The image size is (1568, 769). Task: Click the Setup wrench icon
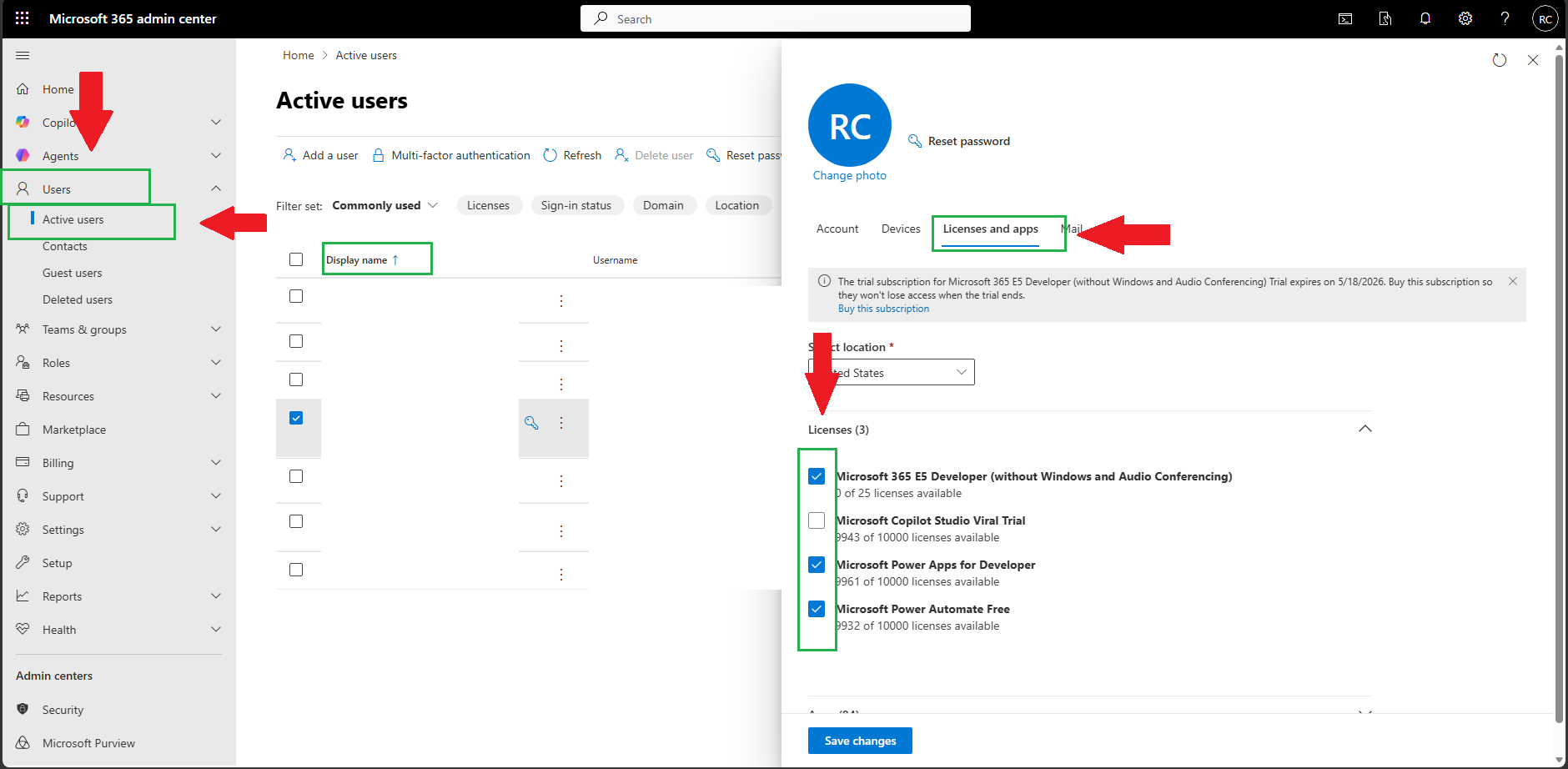click(23, 563)
